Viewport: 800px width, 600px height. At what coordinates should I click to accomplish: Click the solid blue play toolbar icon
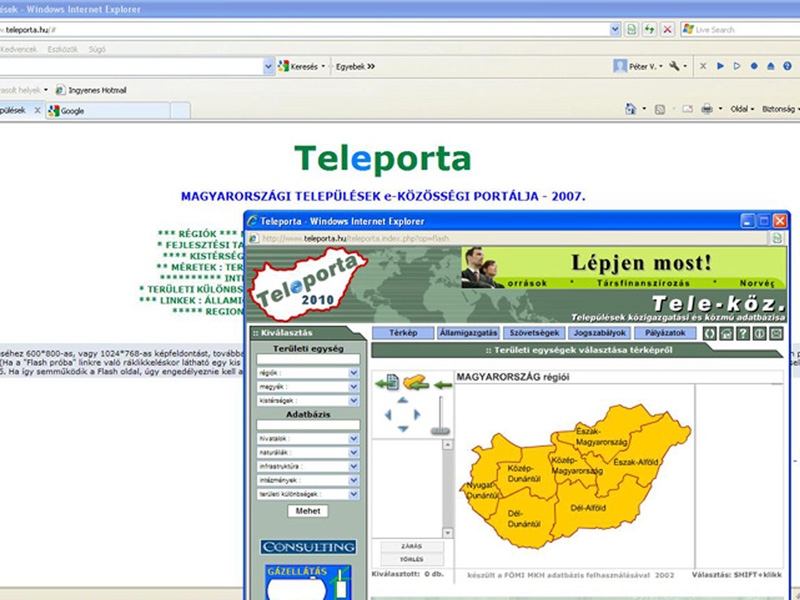[720, 66]
